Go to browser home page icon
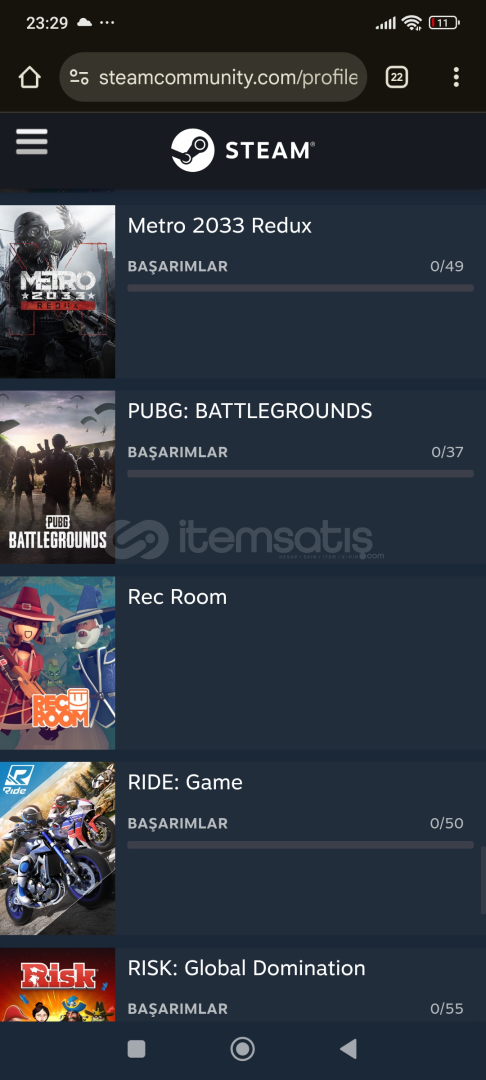This screenshot has height=1080, width=486. (30, 77)
